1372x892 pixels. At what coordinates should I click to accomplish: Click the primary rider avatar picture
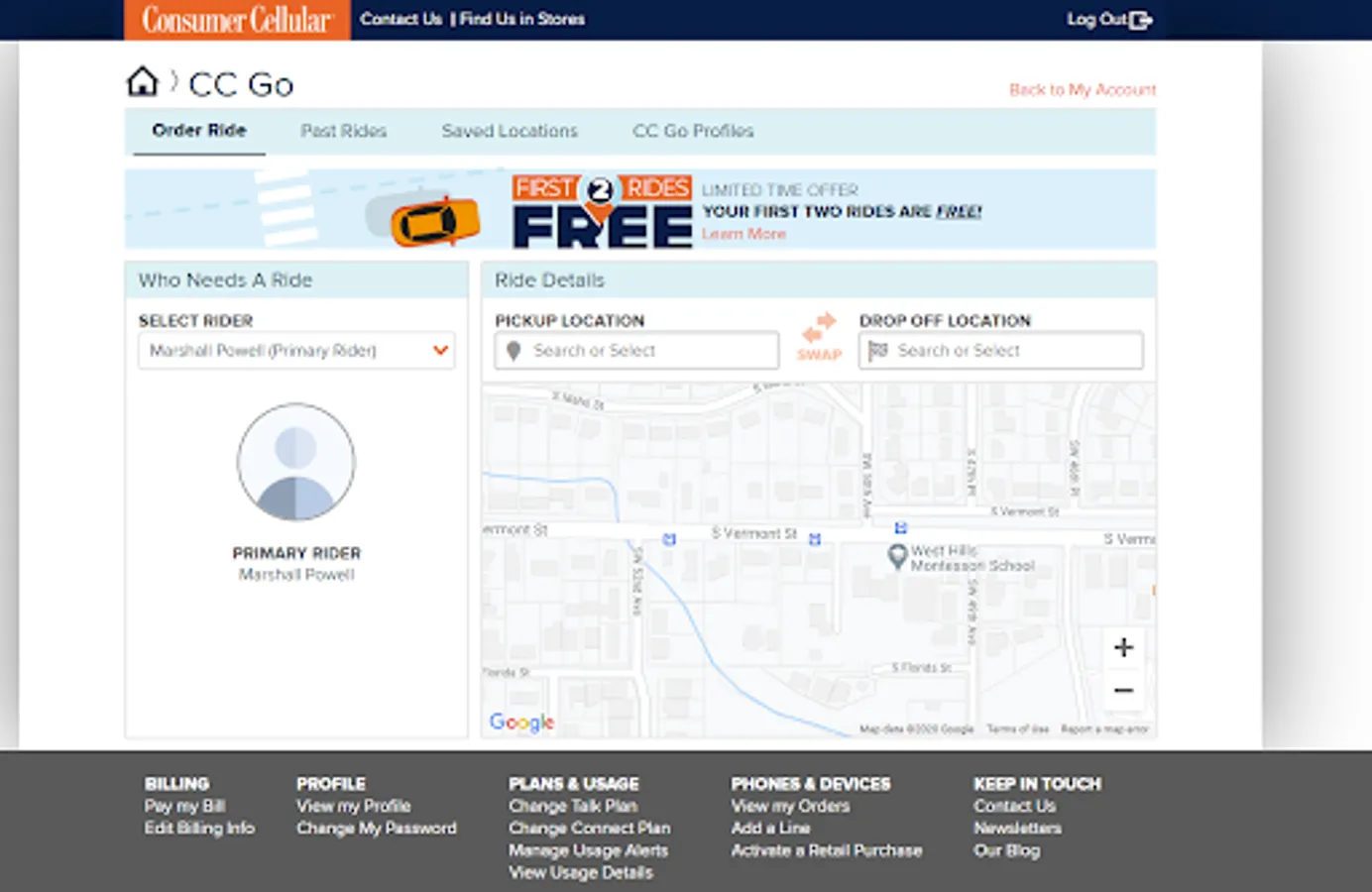295,462
